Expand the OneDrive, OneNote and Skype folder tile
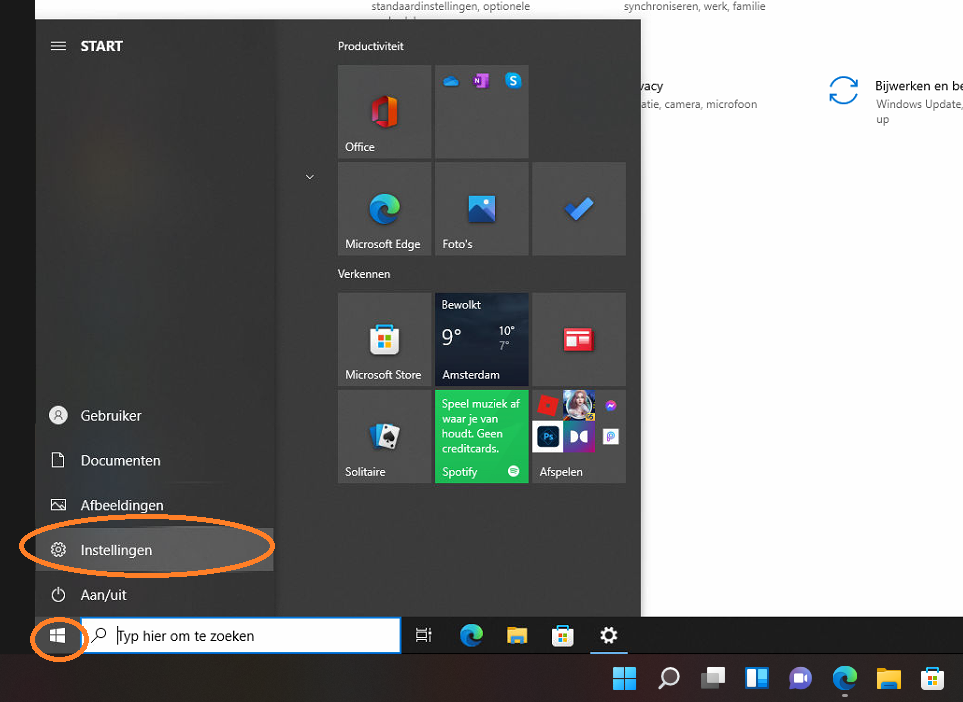Image resolution: width=963 pixels, height=702 pixels. click(481, 112)
